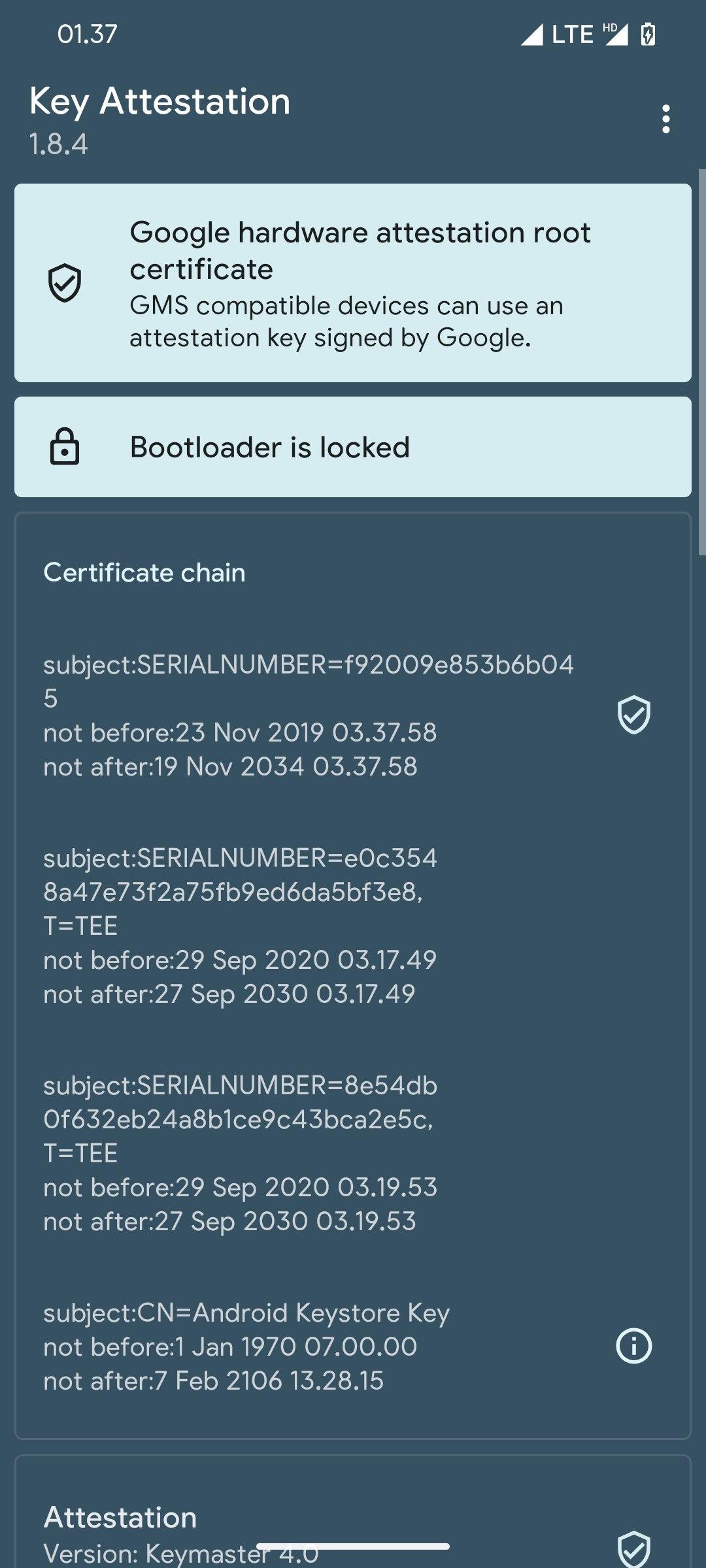Open the three-dot overflow menu
The width and height of the screenshot is (706, 1568).
pyautogui.click(x=665, y=119)
